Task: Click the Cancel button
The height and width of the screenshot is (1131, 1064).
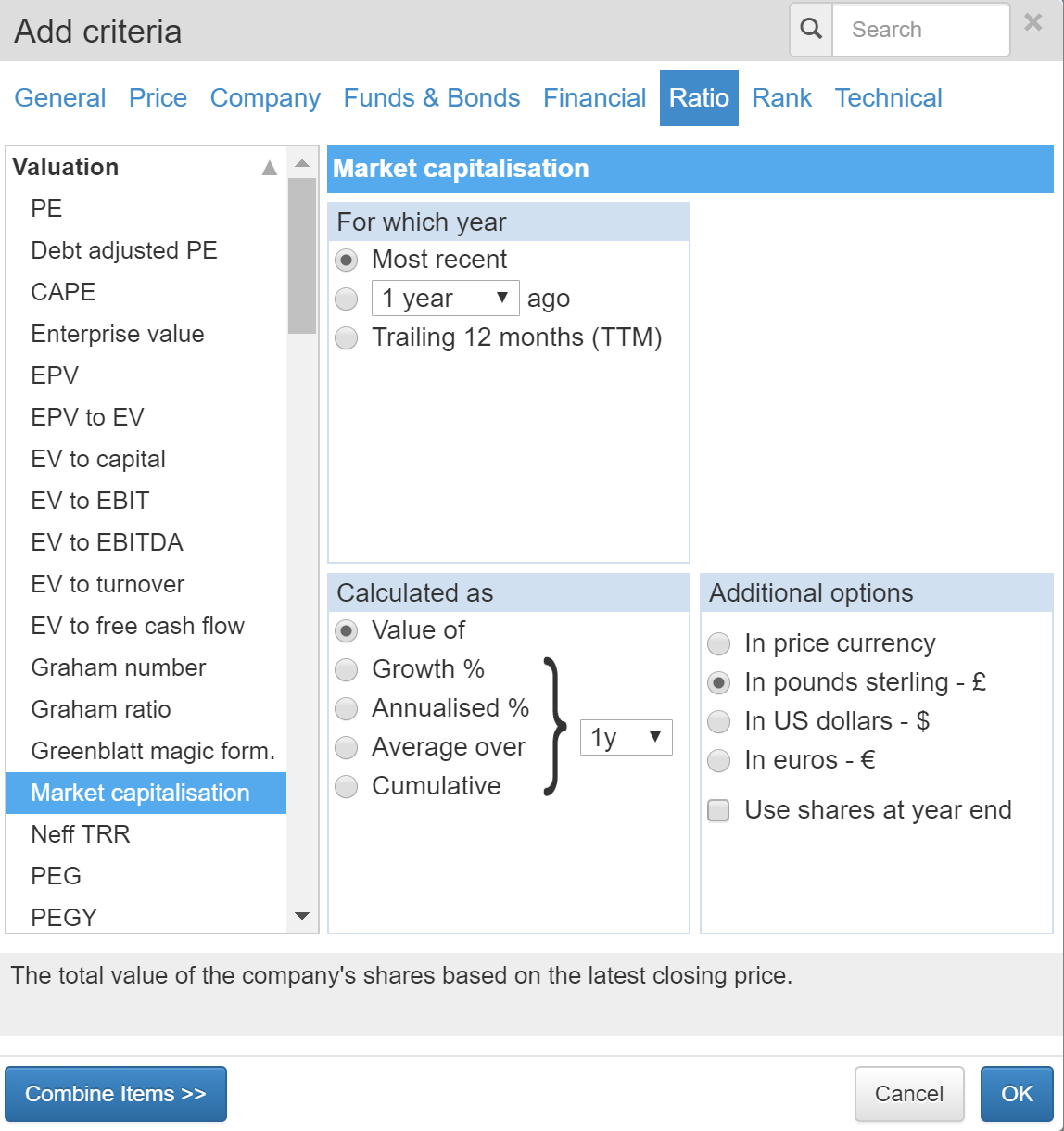Action: (909, 1094)
